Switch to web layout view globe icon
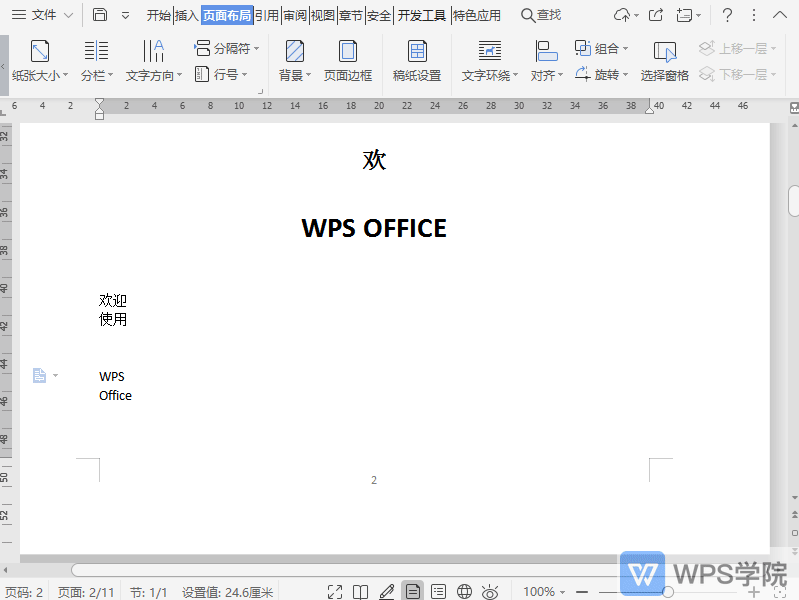Image resolution: width=799 pixels, height=600 pixels. tap(464, 592)
